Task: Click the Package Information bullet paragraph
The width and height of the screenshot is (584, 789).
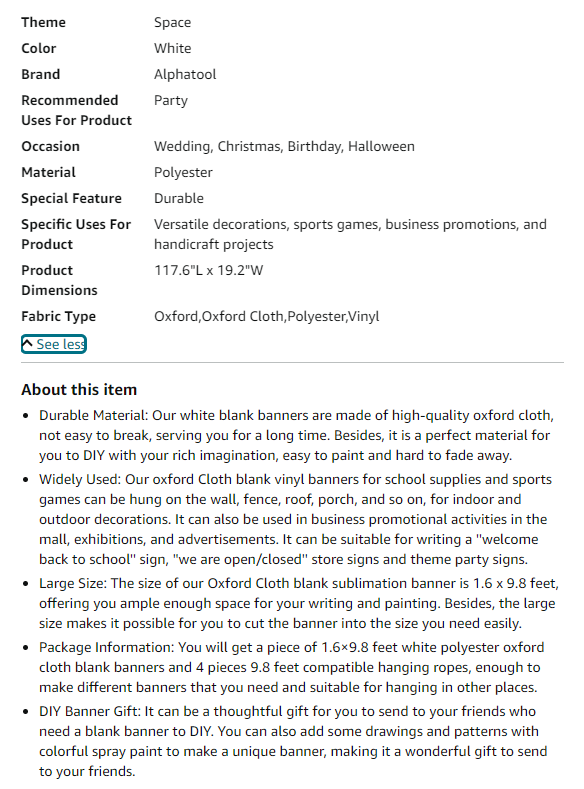Action: click(292, 667)
